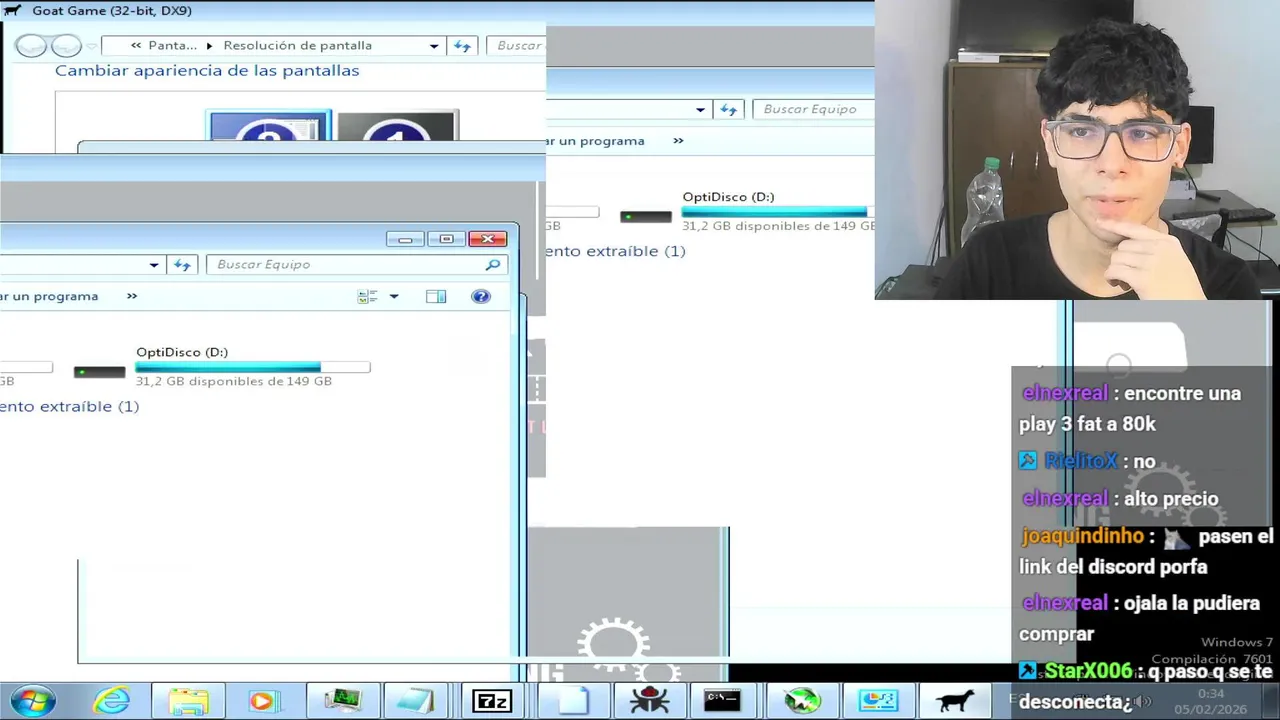
Task: Switch to the display settings taskbar icon
Action: 878,702
